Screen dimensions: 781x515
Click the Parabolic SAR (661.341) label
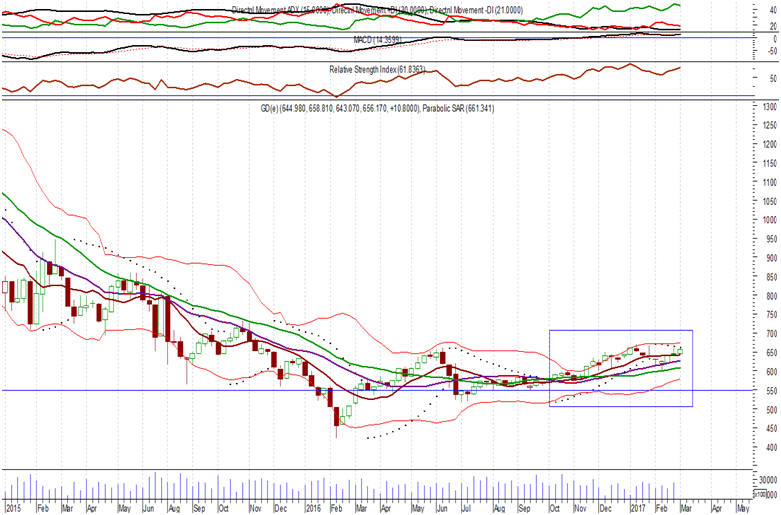click(458, 108)
